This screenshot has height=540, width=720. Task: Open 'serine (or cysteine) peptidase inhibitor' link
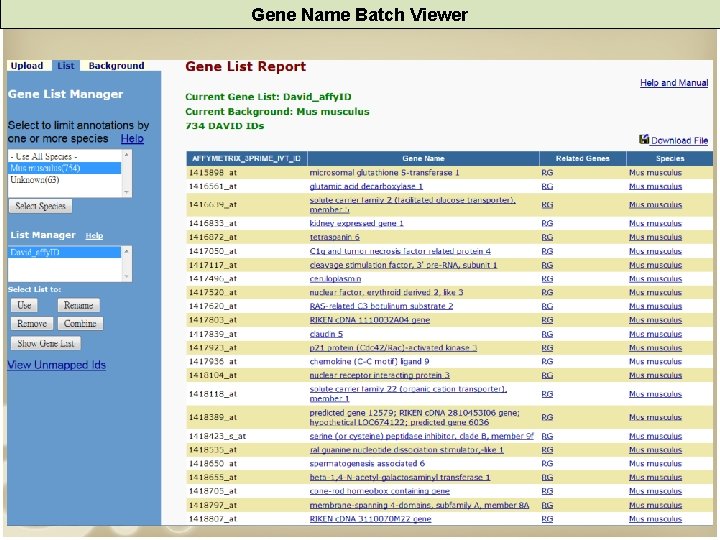422,436
